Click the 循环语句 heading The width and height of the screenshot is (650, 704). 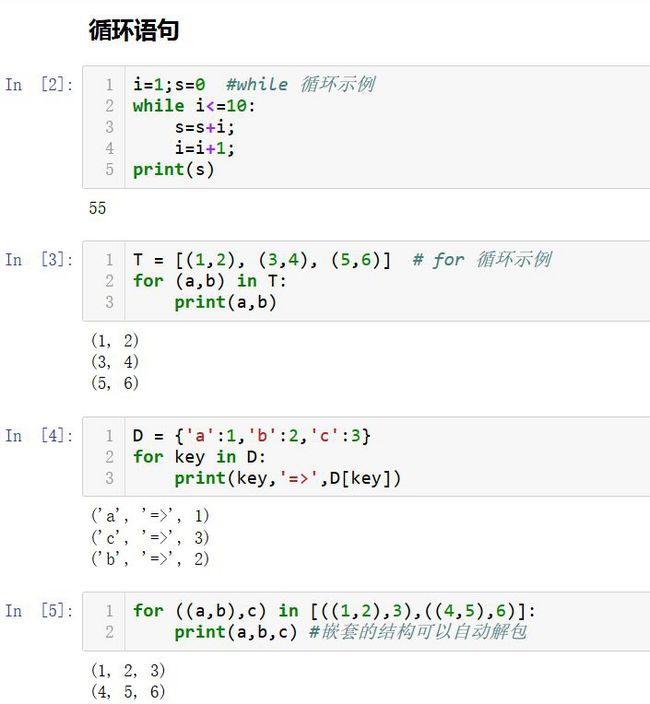(134, 30)
